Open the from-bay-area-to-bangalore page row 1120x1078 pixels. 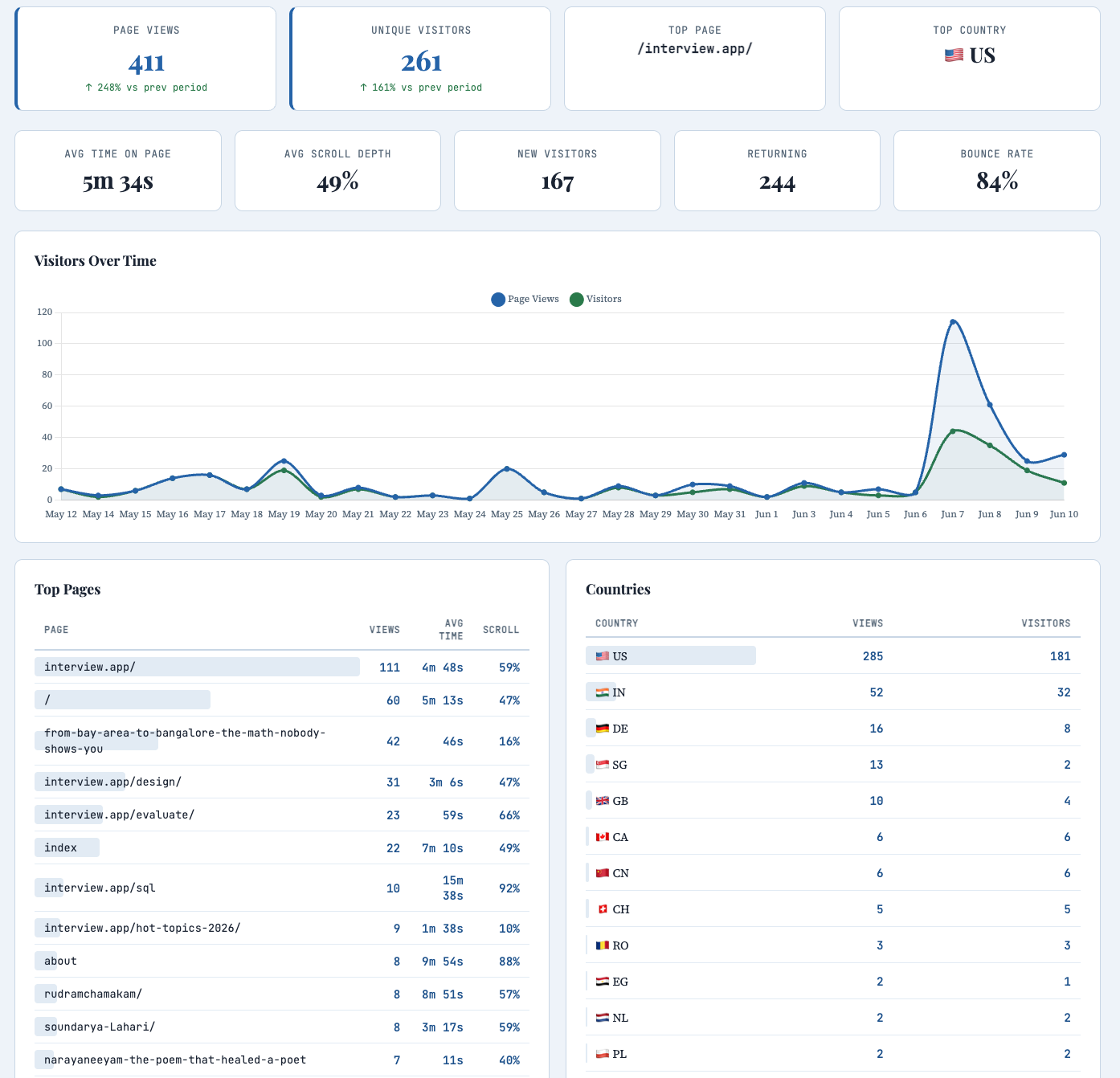coord(282,741)
